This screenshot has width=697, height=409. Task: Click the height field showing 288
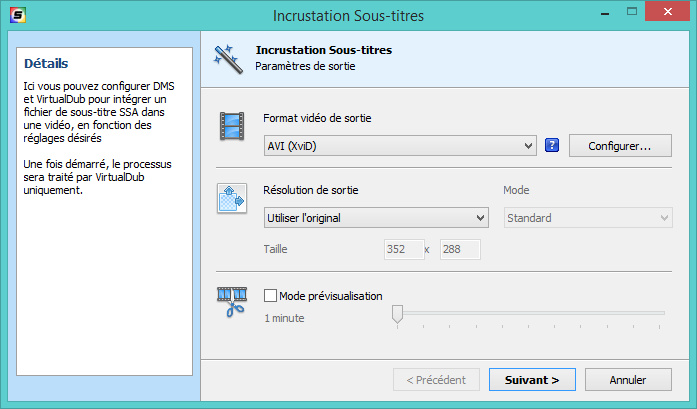(459, 249)
